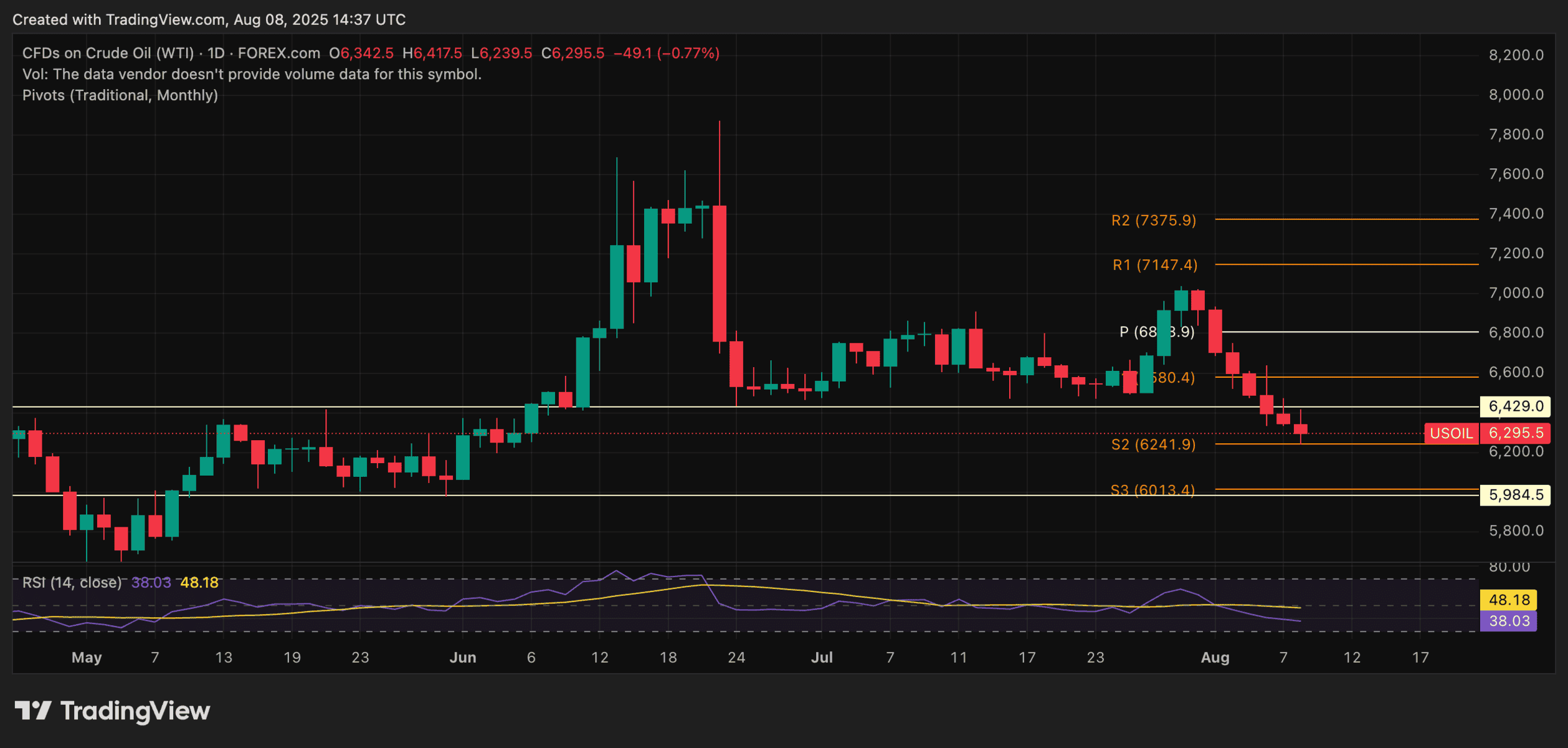Click the R2 (7375.9) pivot label

[1154, 220]
